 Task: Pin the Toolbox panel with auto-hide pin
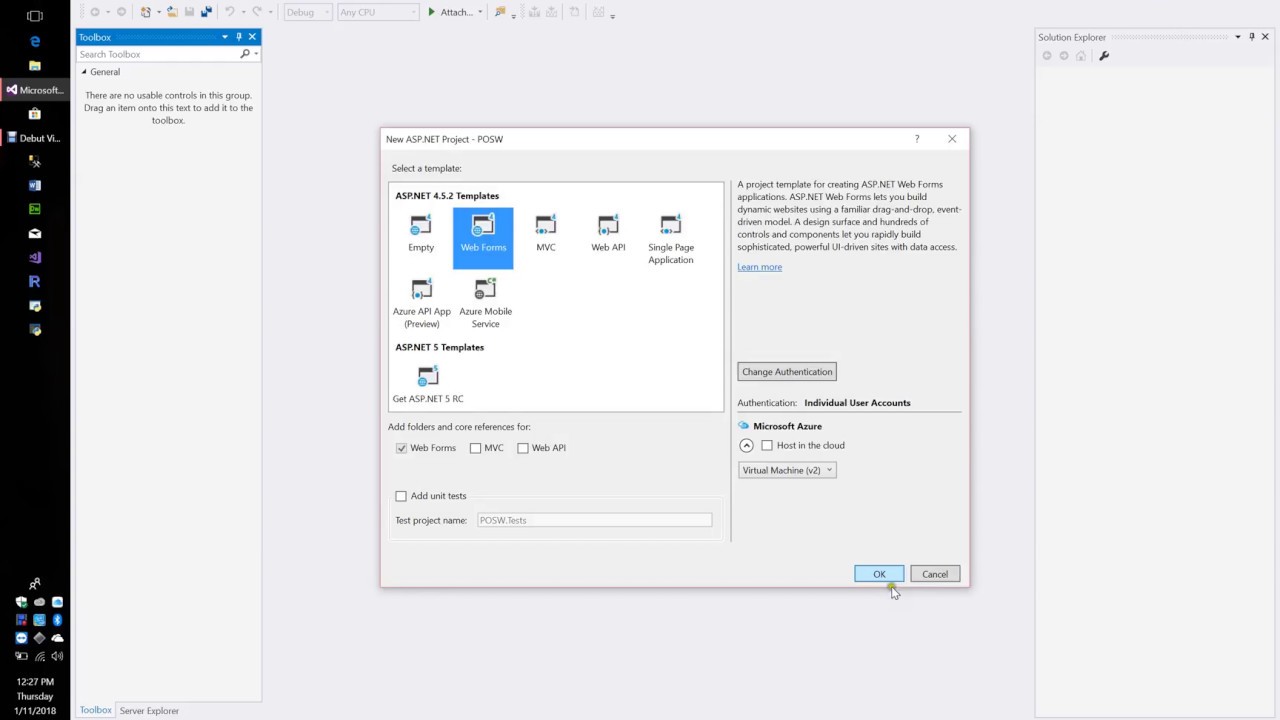click(x=238, y=37)
